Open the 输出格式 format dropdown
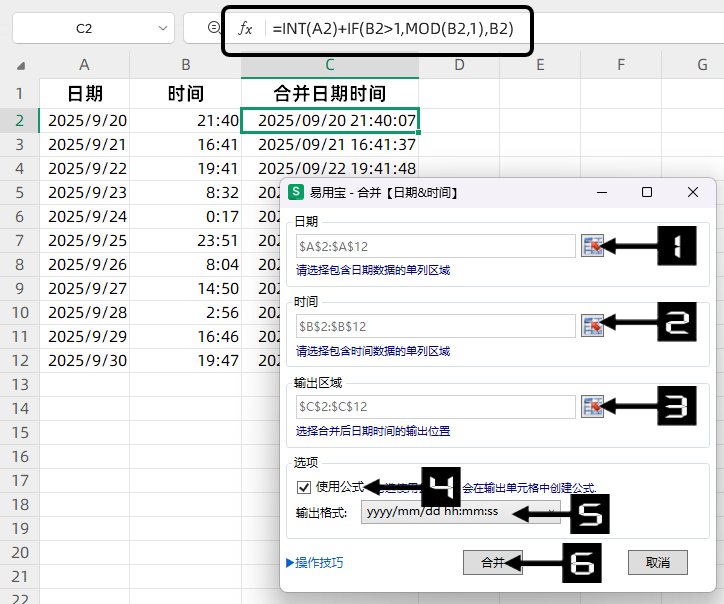724x604 pixels. 553,512
